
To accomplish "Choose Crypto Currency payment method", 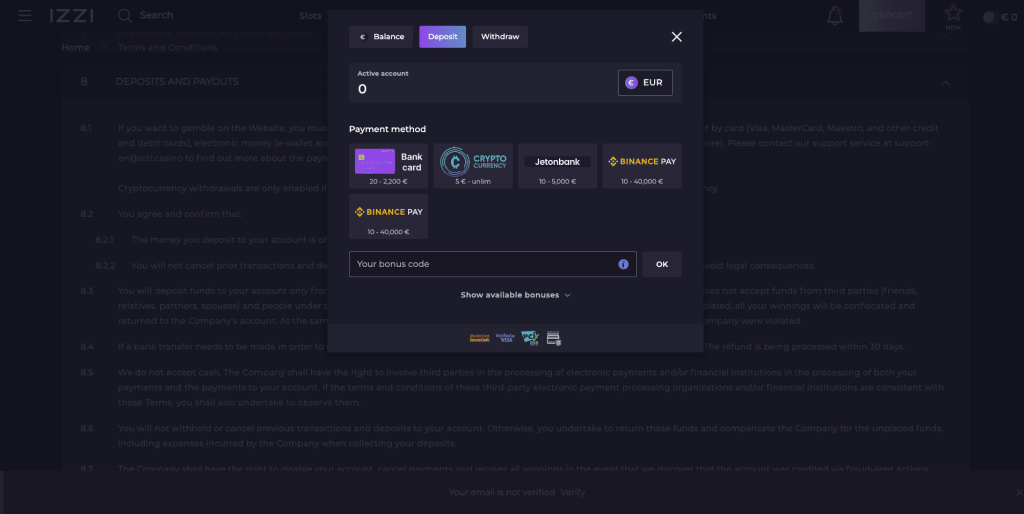I will click(474, 165).
